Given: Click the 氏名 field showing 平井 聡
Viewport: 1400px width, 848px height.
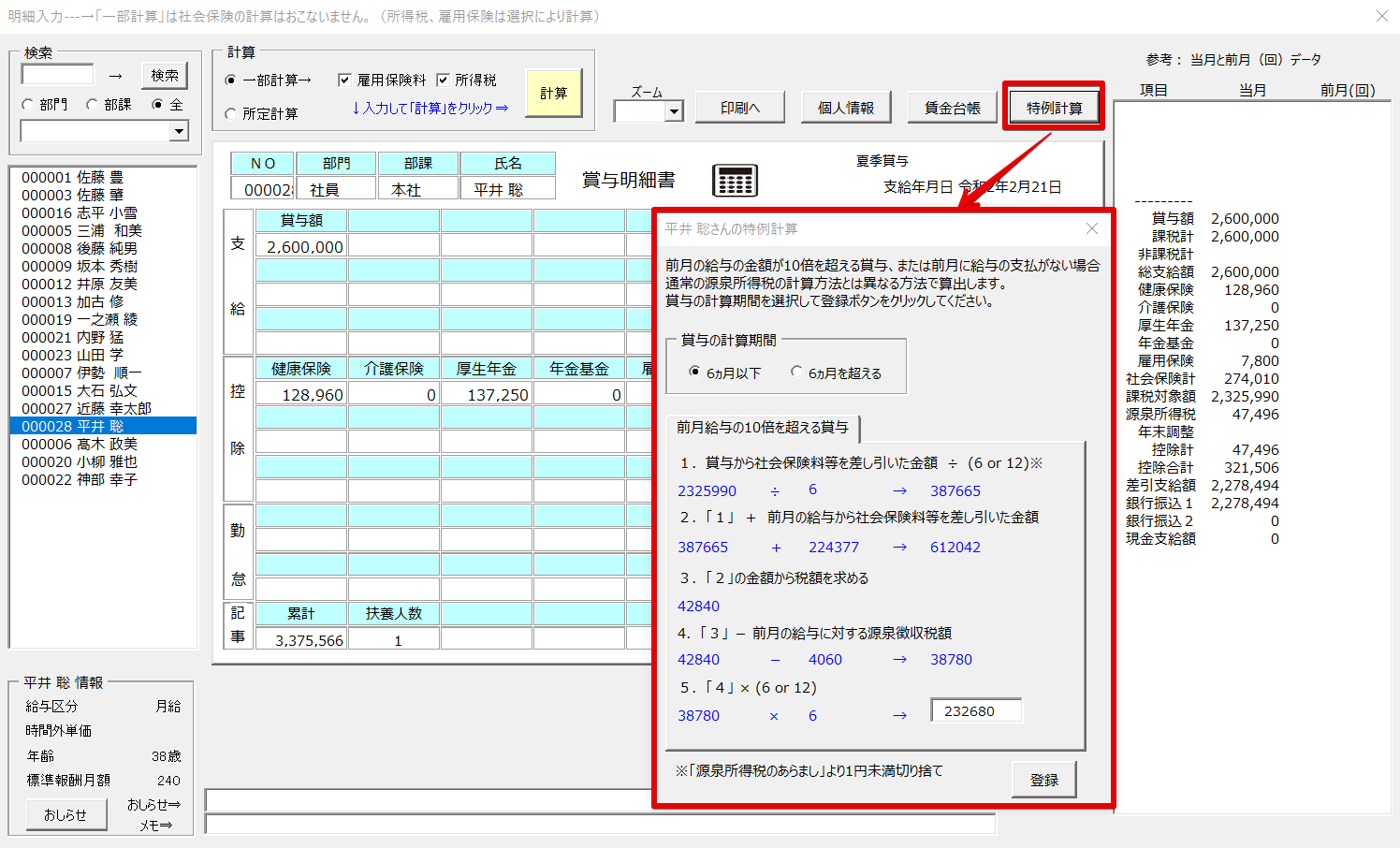Looking at the screenshot, I should click(508, 189).
